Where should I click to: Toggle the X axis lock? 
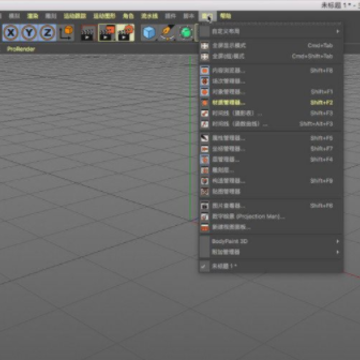pos(11,33)
